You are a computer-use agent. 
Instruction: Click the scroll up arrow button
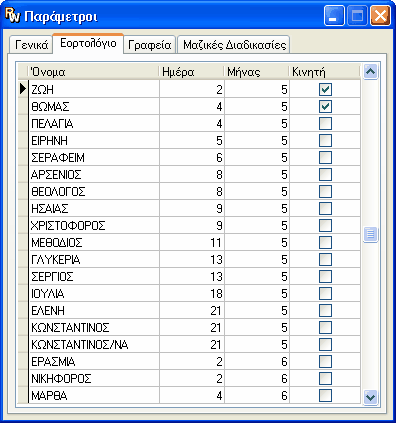coord(371,71)
